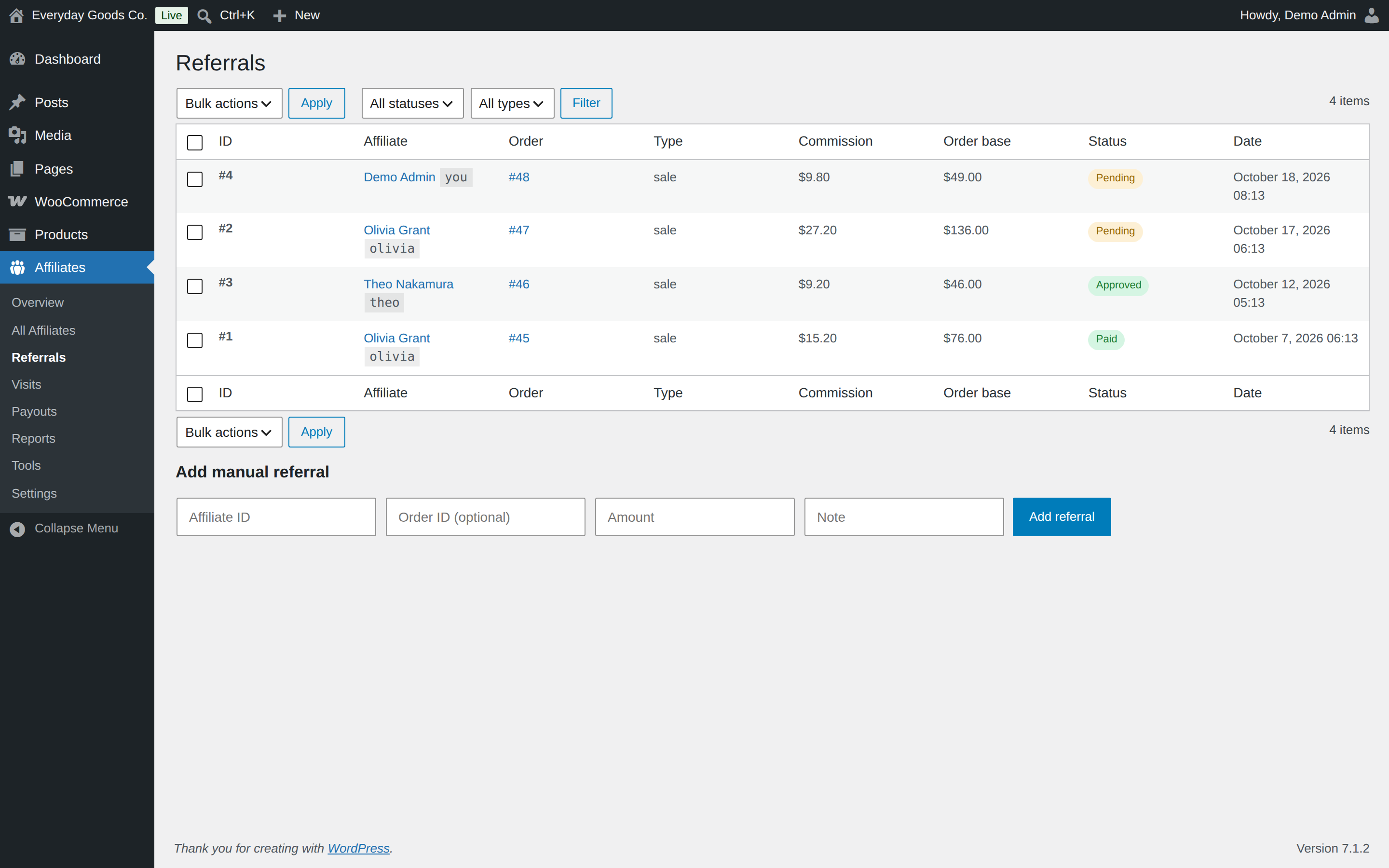Click the Media library icon
Viewport: 1389px width, 868px height.
coord(18,136)
